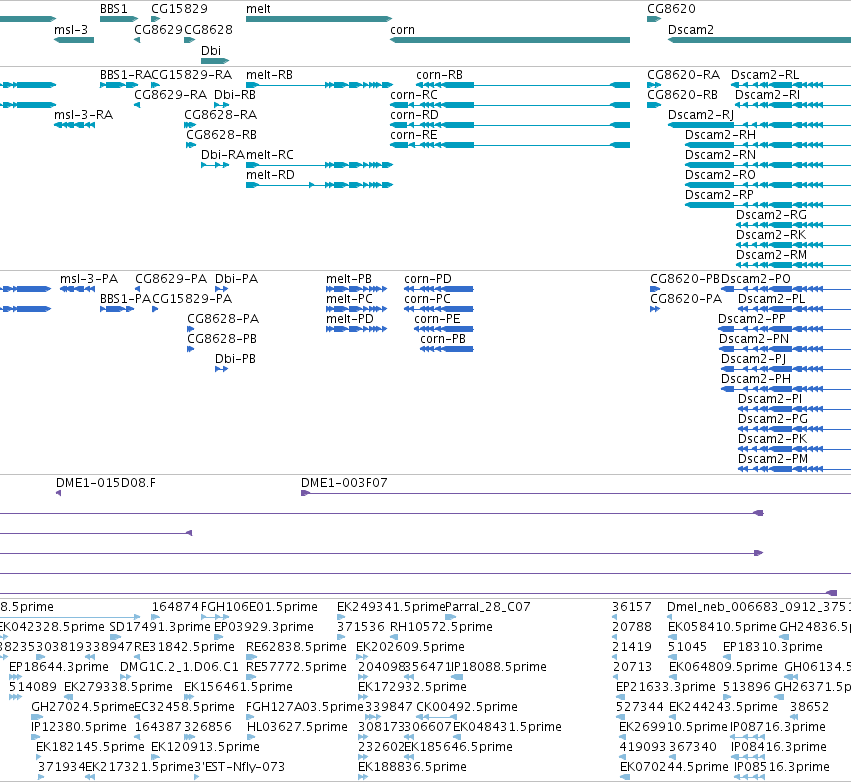851x782 pixels.
Task: Click the corn-PE protein label
Action: (x=437, y=319)
